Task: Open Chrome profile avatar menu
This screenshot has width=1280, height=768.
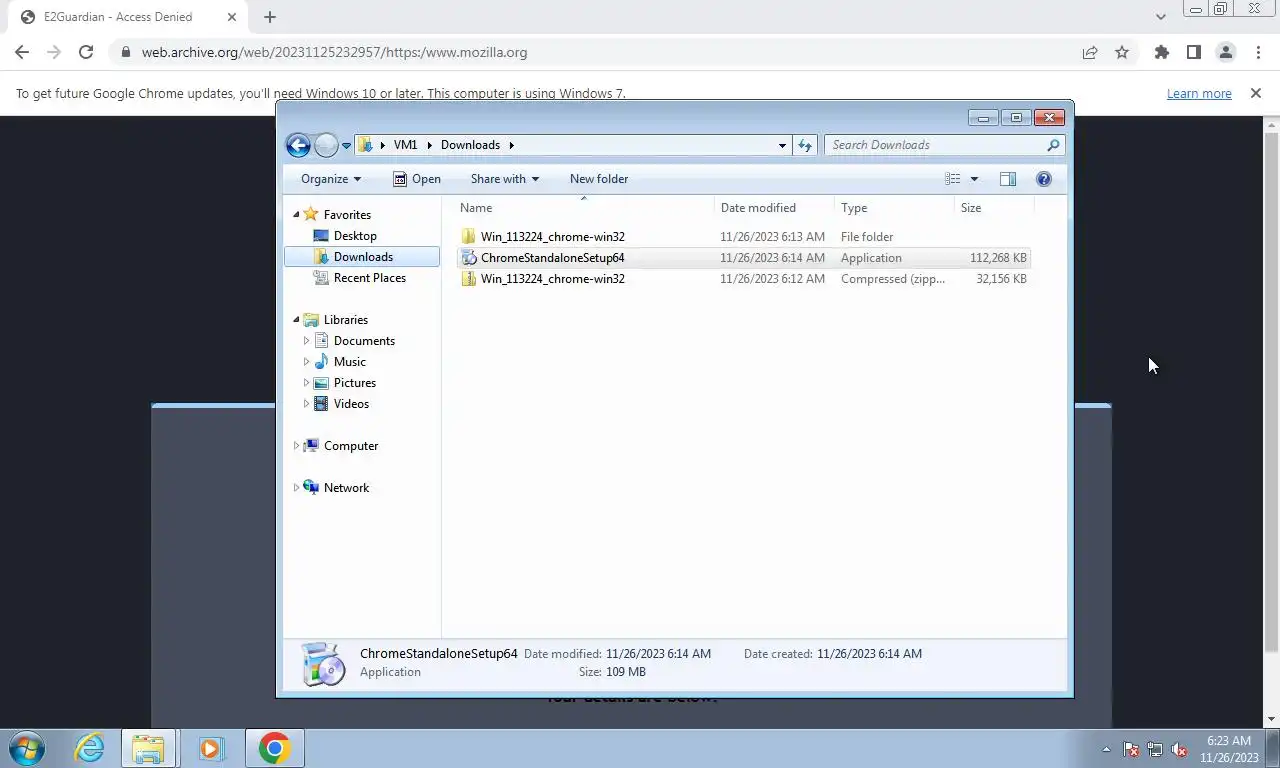Action: point(1225,52)
